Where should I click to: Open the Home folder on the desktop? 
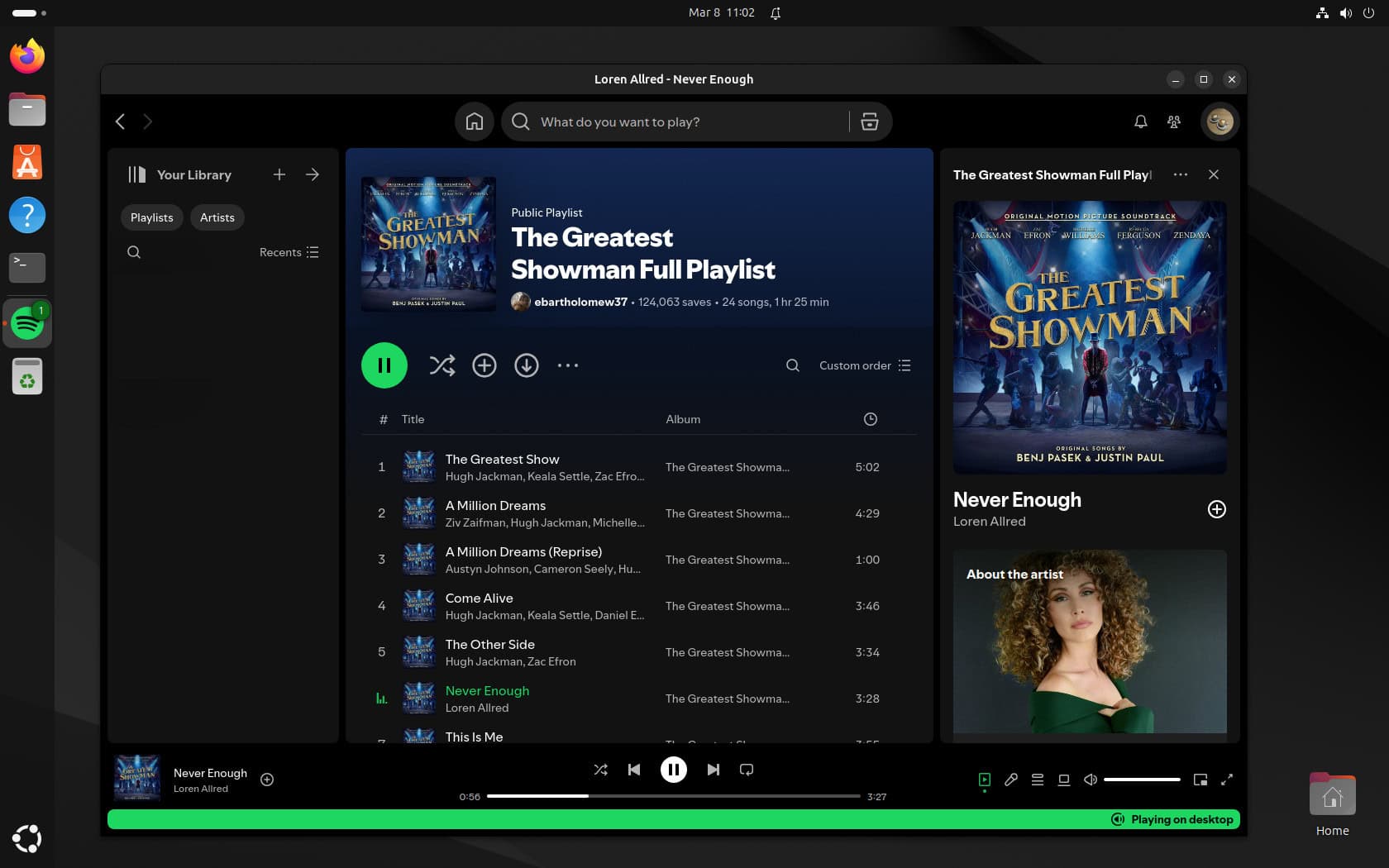pos(1332,805)
